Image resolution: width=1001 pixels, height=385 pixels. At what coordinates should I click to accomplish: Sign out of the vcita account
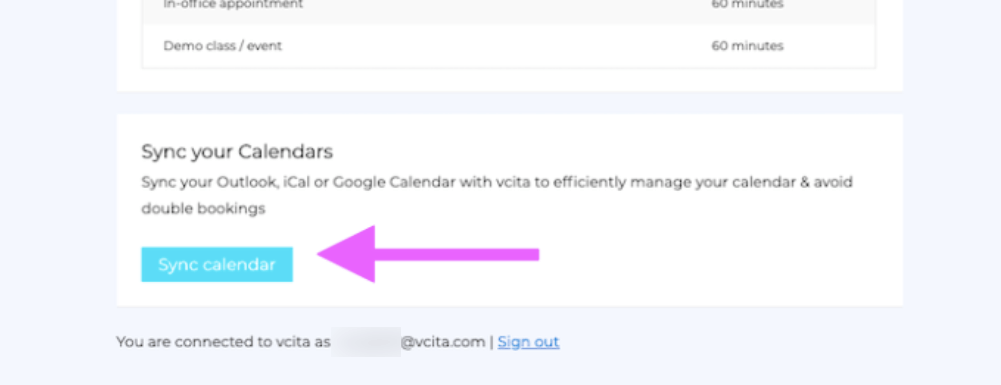(529, 342)
